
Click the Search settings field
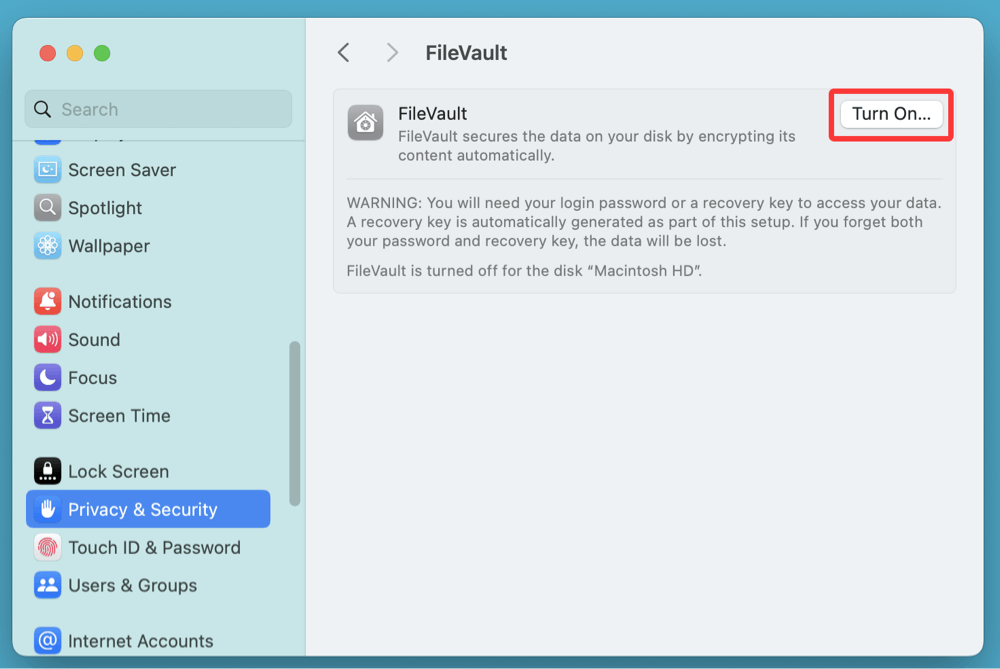coord(158,110)
